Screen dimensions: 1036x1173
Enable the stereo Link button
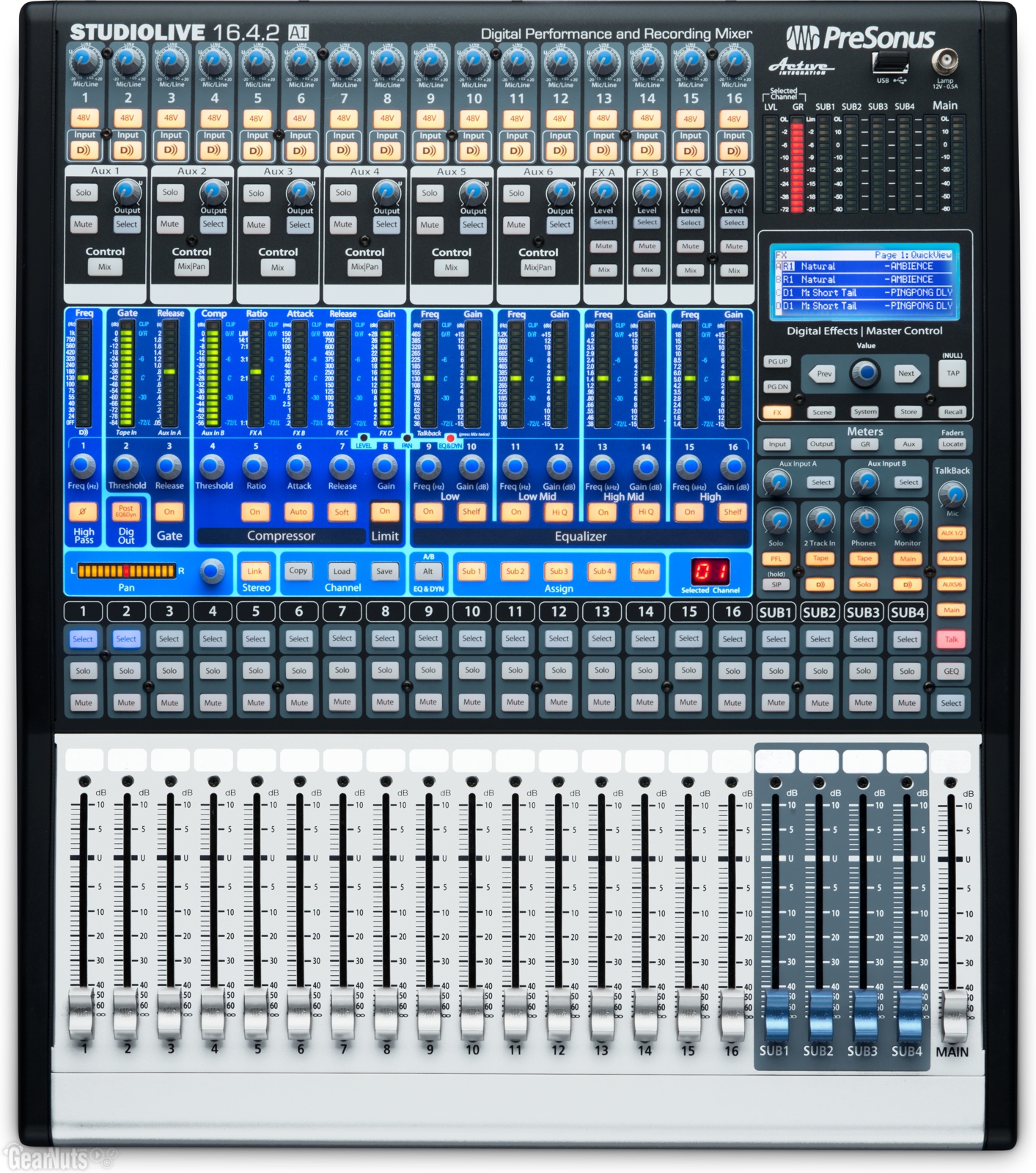(255, 571)
